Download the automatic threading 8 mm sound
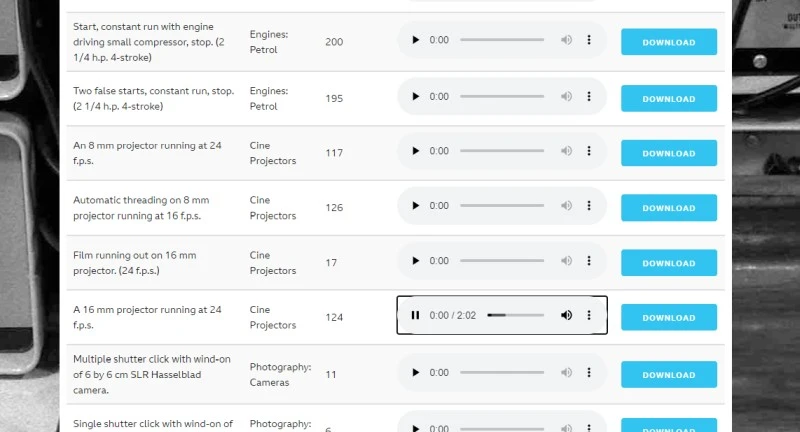Viewport: 800px width, 432px height. coord(668,208)
